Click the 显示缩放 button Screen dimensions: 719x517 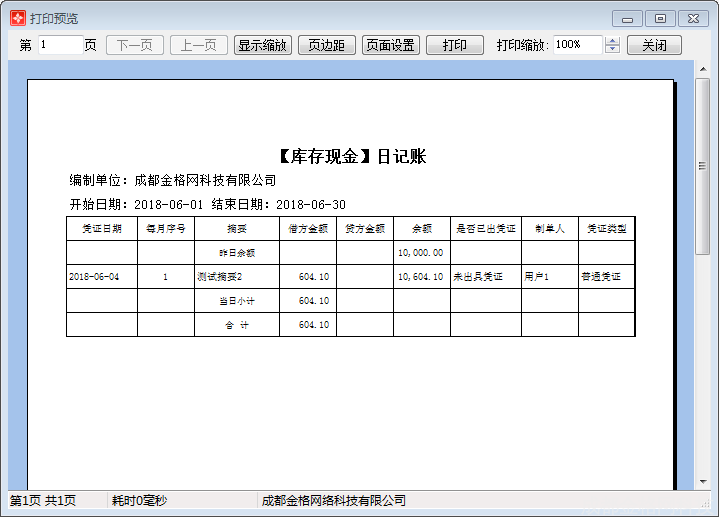[263, 45]
